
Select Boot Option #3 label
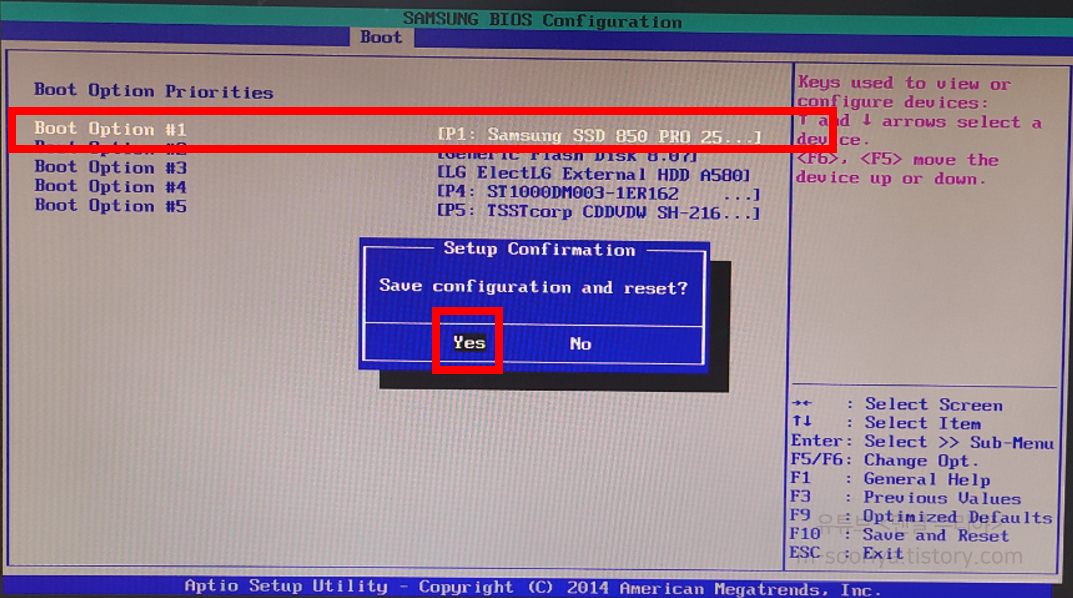(111, 167)
